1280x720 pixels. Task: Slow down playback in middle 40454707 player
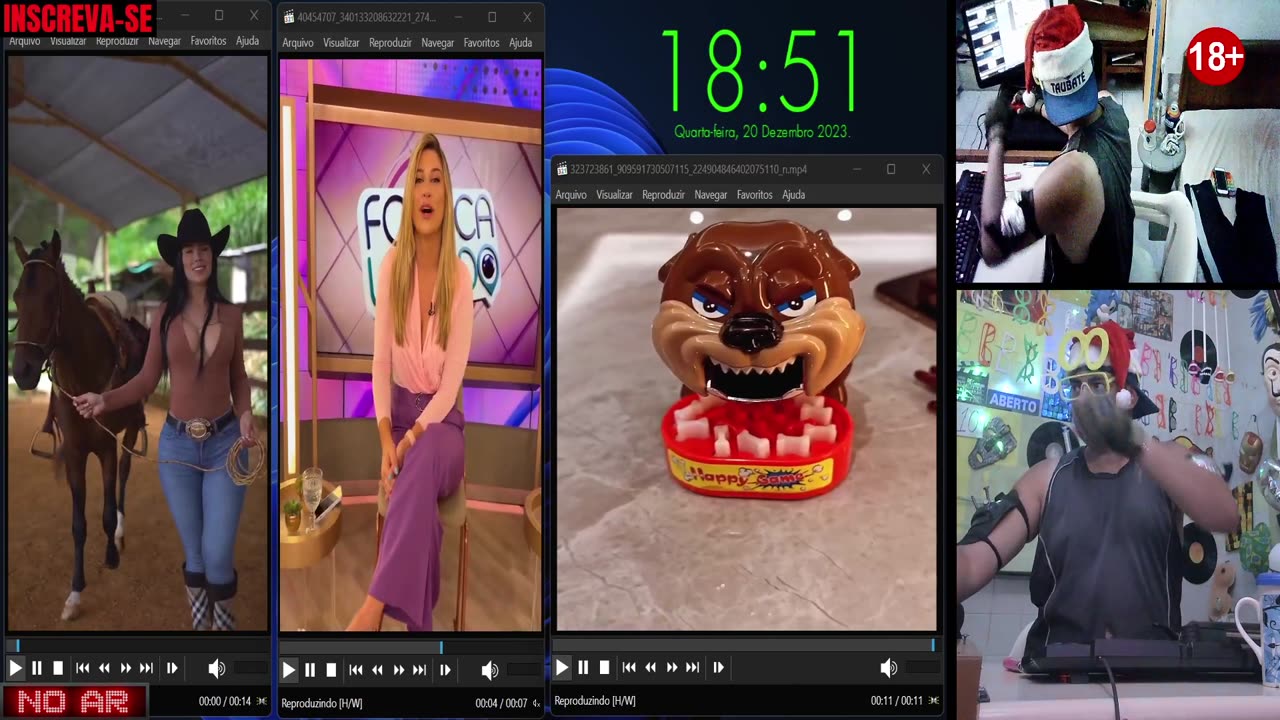377,670
